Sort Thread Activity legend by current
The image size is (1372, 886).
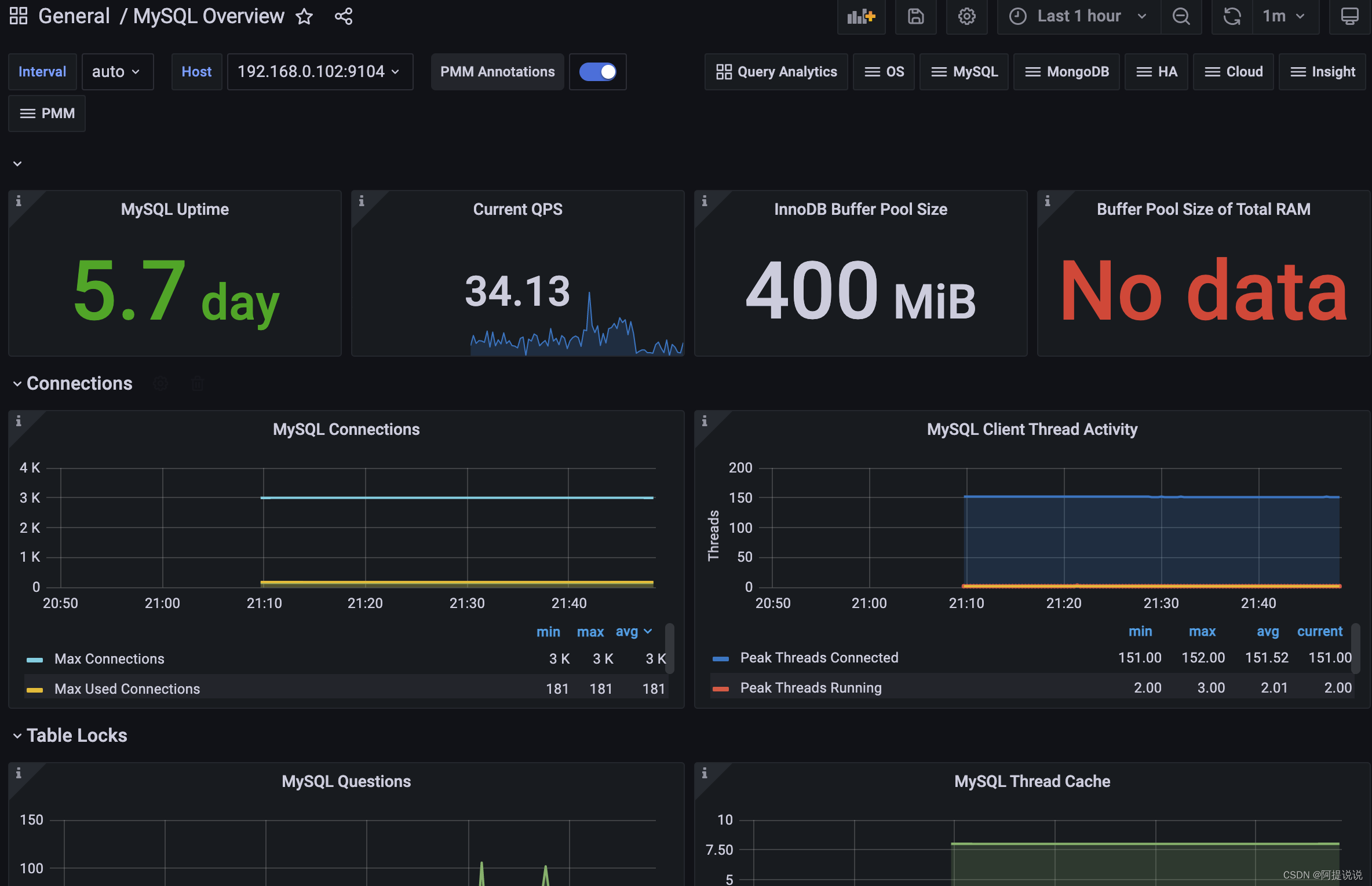click(x=1319, y=631)
